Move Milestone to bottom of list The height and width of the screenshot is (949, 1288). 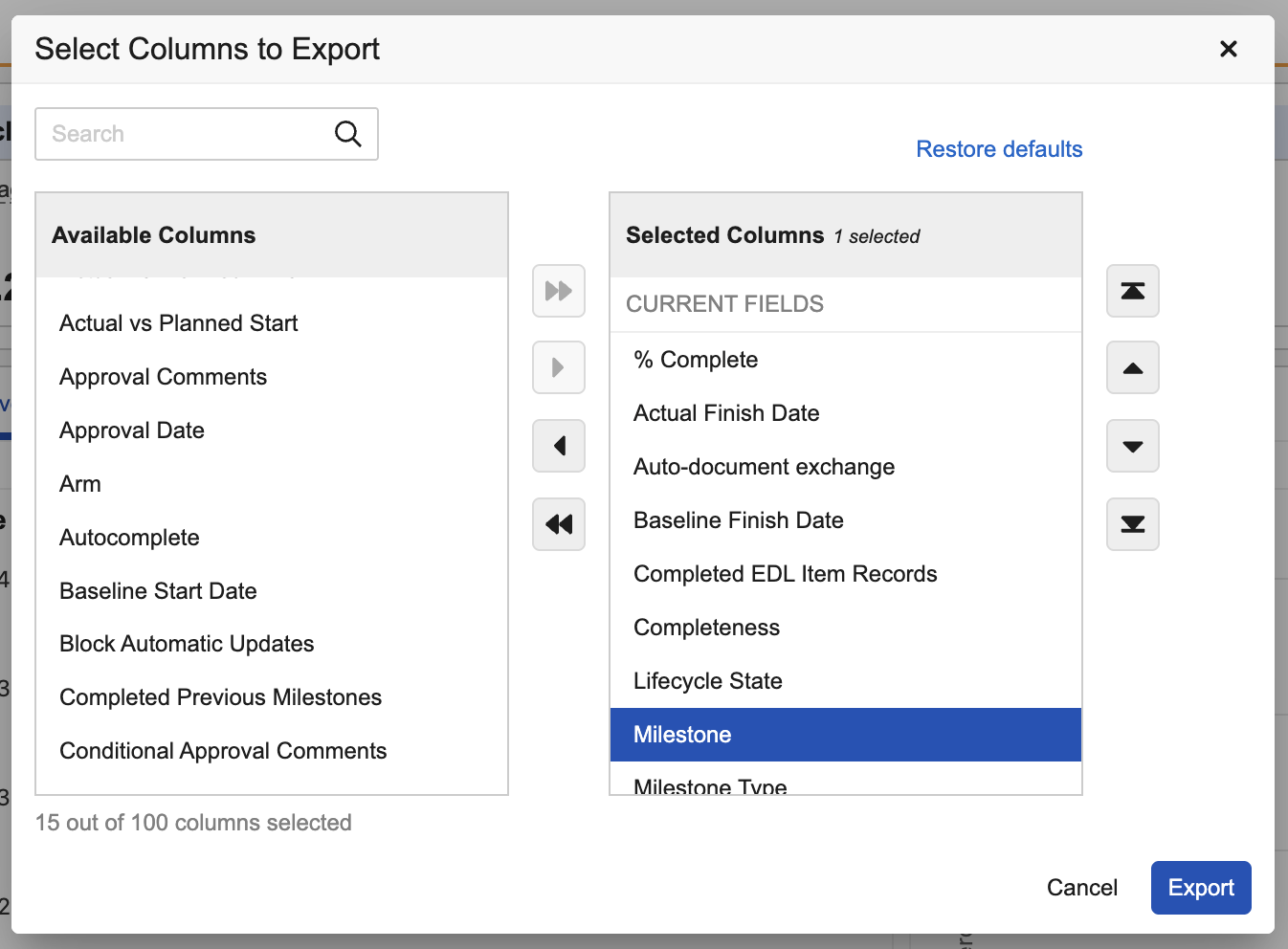[1133, 524]
